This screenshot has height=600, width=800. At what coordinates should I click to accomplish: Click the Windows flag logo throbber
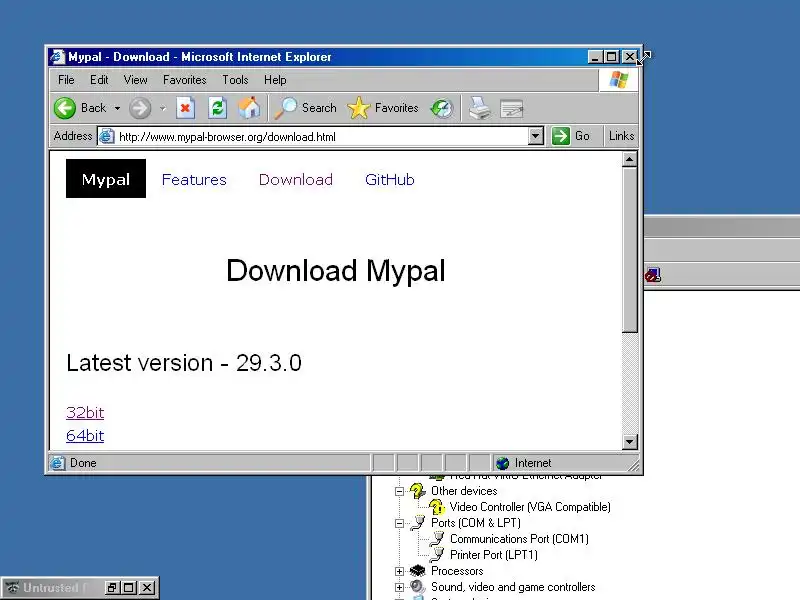[618, 80]
